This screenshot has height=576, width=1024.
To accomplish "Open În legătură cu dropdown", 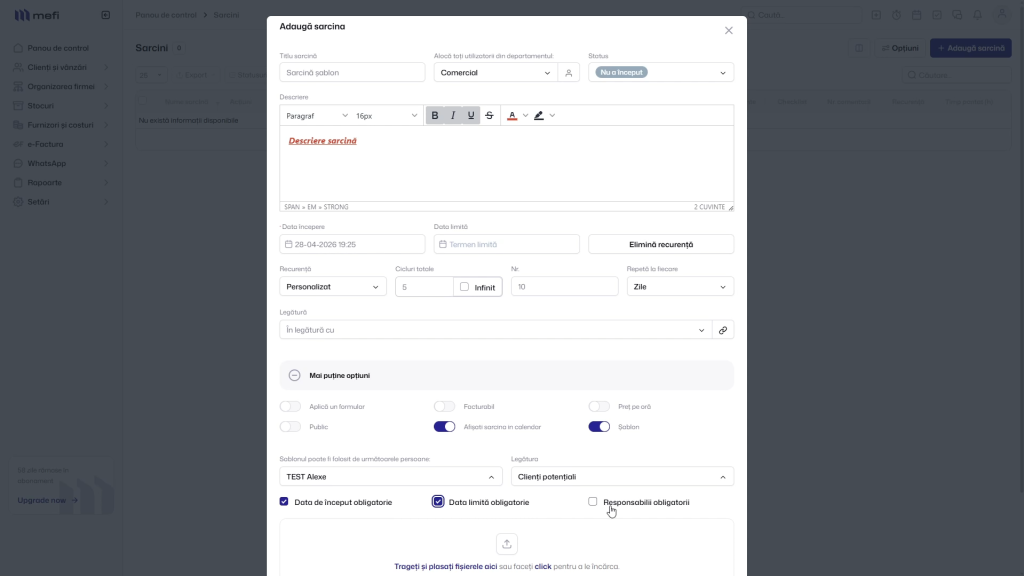I will tap(496, 330).
